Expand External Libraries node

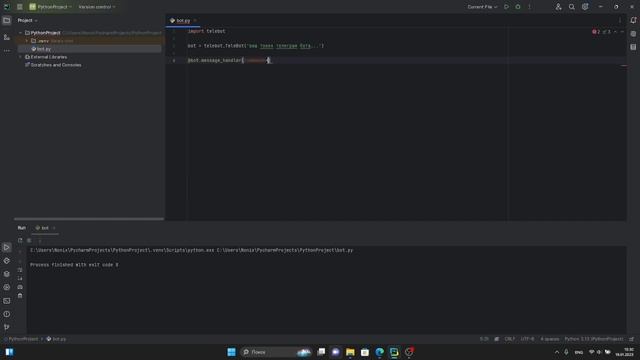coord(20,57)
